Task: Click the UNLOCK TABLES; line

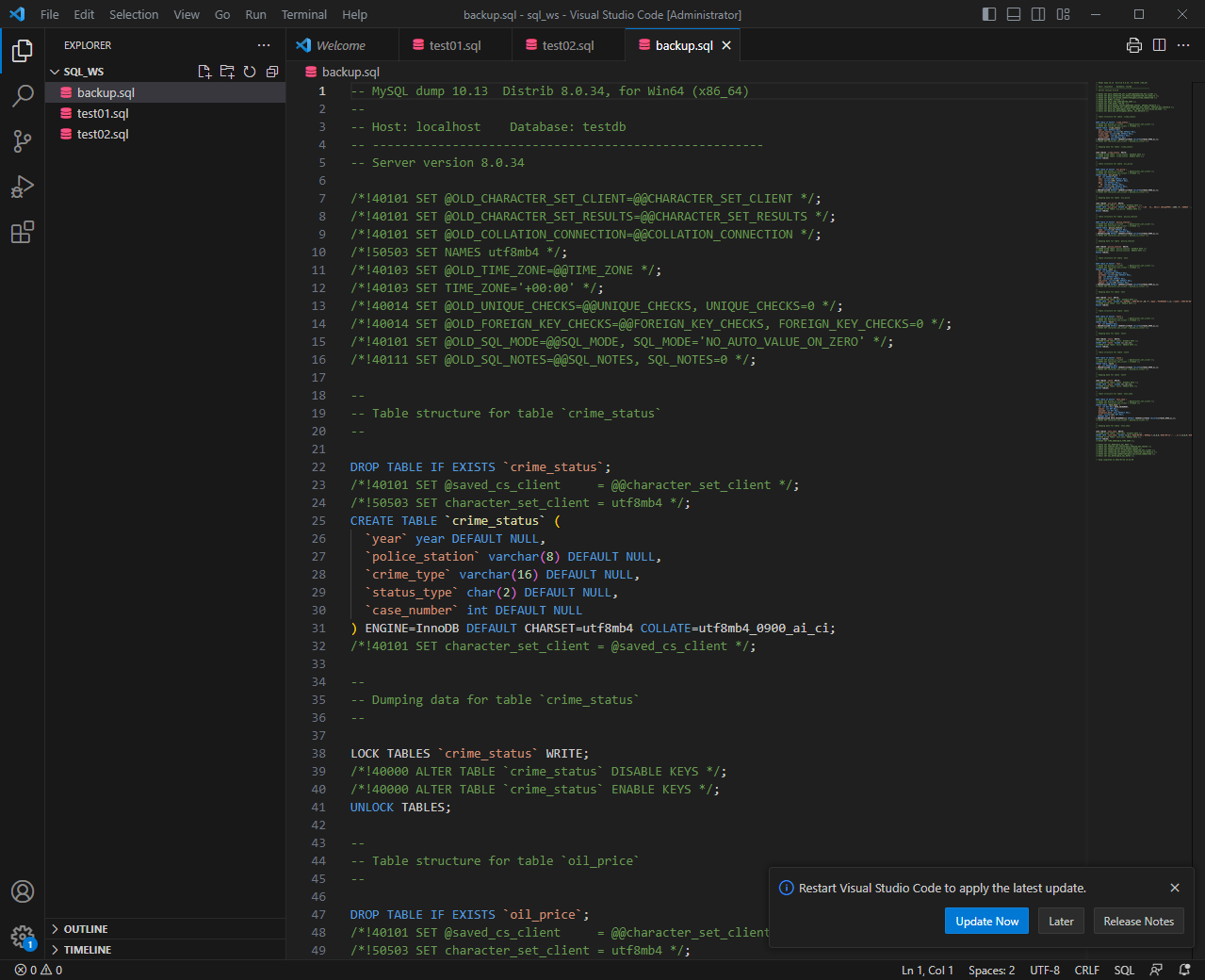Action: 400,807
